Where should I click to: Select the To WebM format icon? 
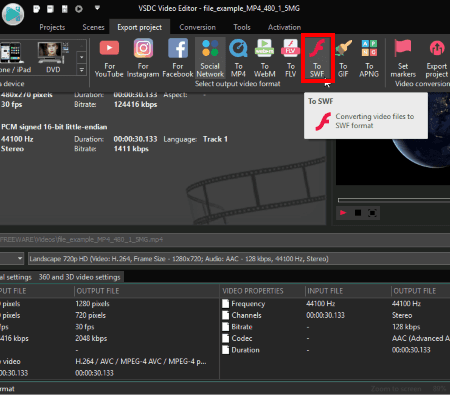[265, 58]
